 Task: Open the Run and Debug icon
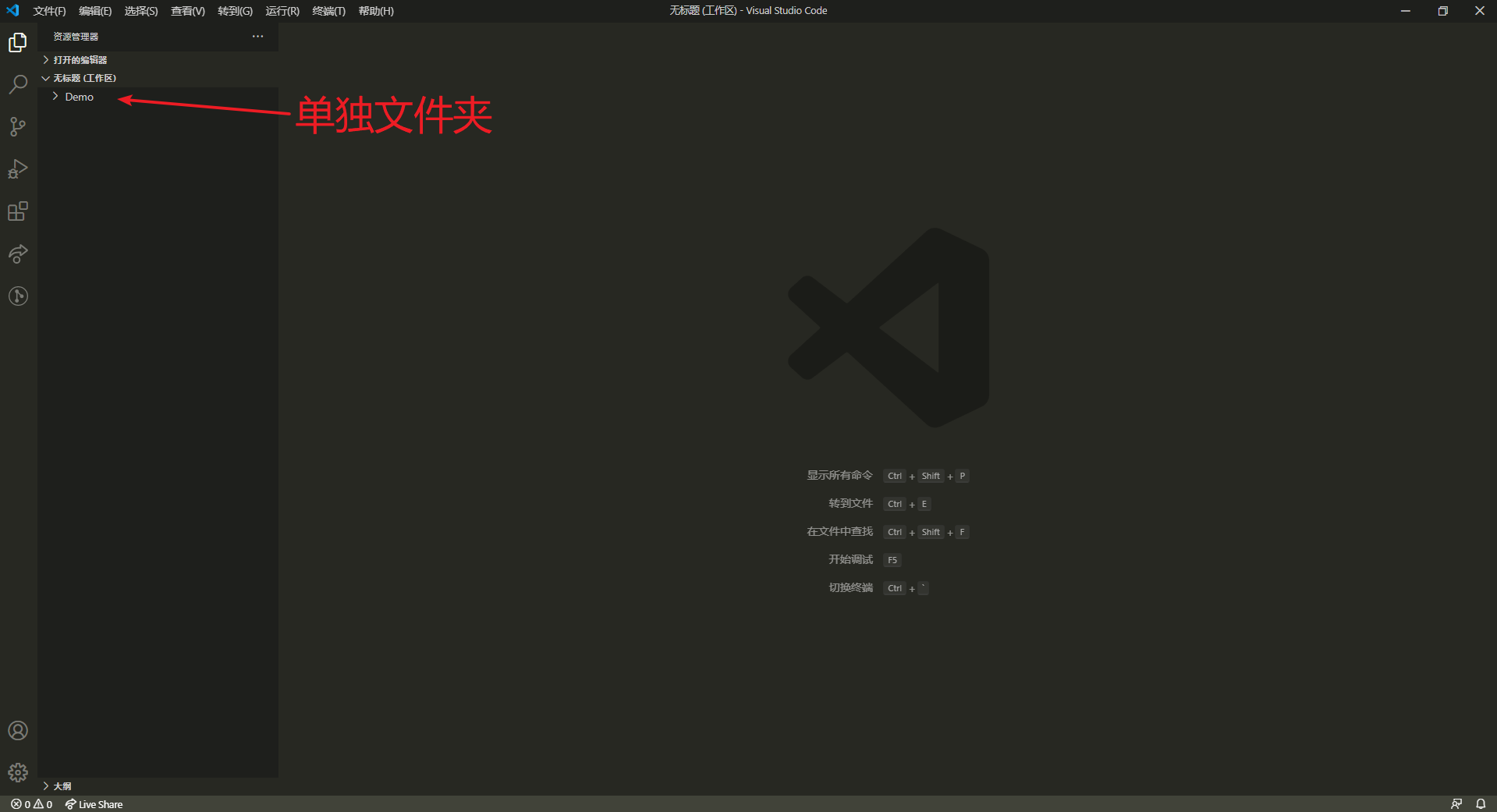[x=17, y=169]
